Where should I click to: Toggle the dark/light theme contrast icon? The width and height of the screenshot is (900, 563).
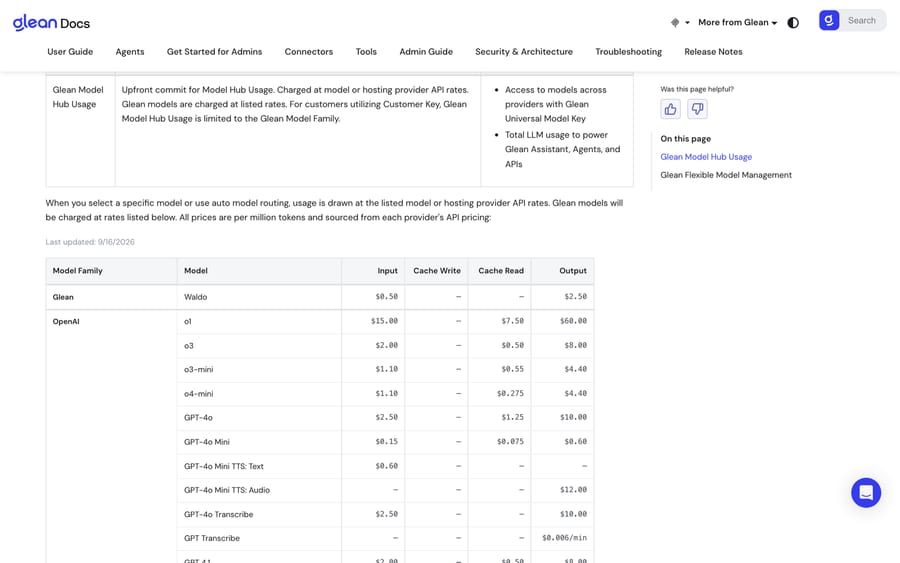coord(793,22)
